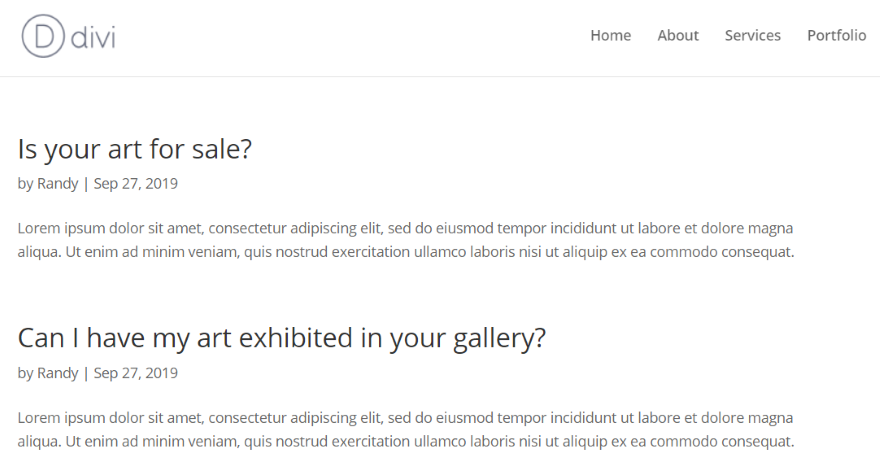Image resolution: width=880 pixels, height=467 pixels.
Task: Click author Randy under the gallery exhibit post
Action: pyautogui.click(x=58, y=373)
